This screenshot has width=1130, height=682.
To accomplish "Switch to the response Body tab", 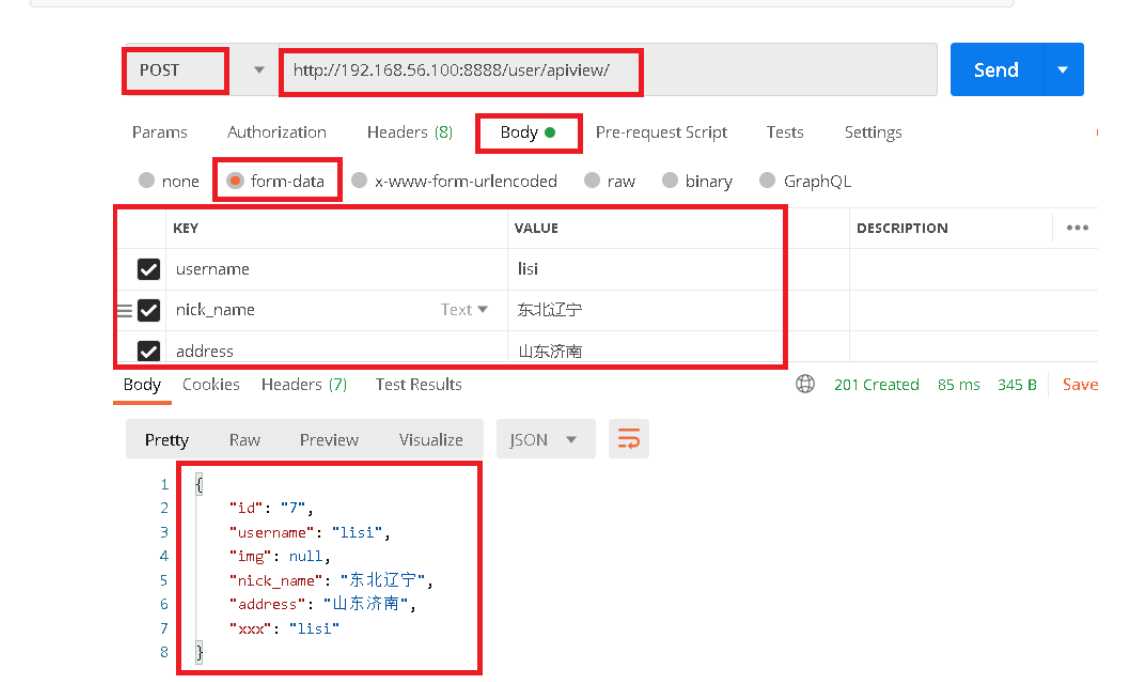I will pyautogui.click(x=142, y=384).
